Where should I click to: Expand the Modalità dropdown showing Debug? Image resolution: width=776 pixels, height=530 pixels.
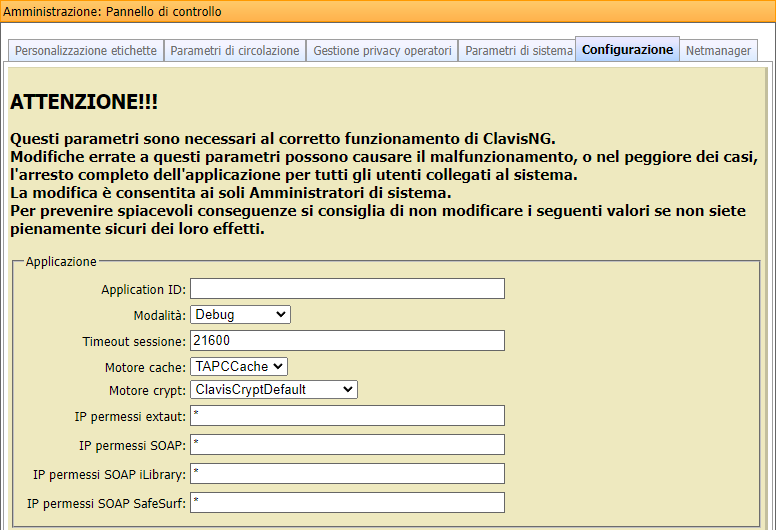coord(240,315)
